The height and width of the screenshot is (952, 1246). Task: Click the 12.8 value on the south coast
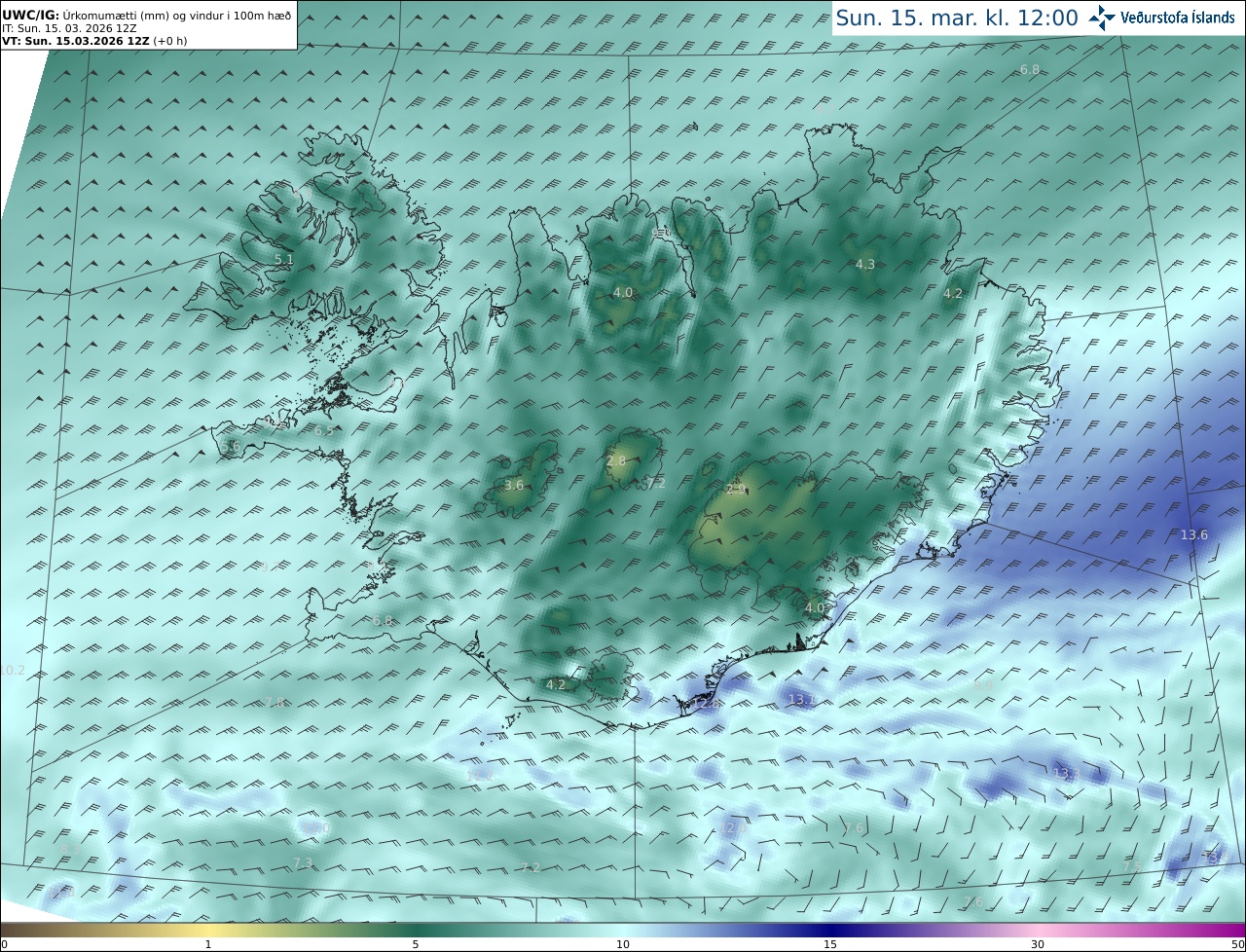pyautogui.click(x=707, y=703)
